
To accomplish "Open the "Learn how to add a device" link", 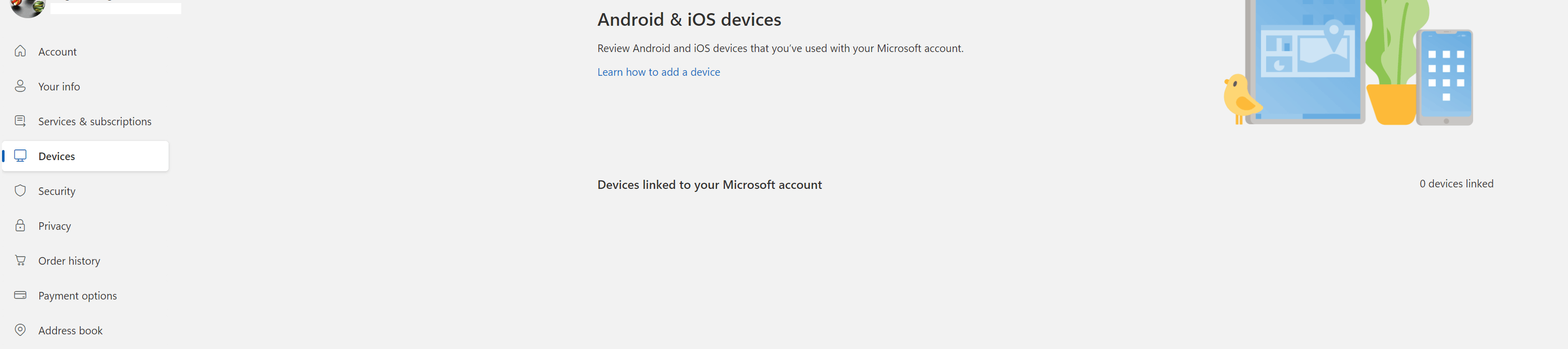I will click(x=658, y=72).
